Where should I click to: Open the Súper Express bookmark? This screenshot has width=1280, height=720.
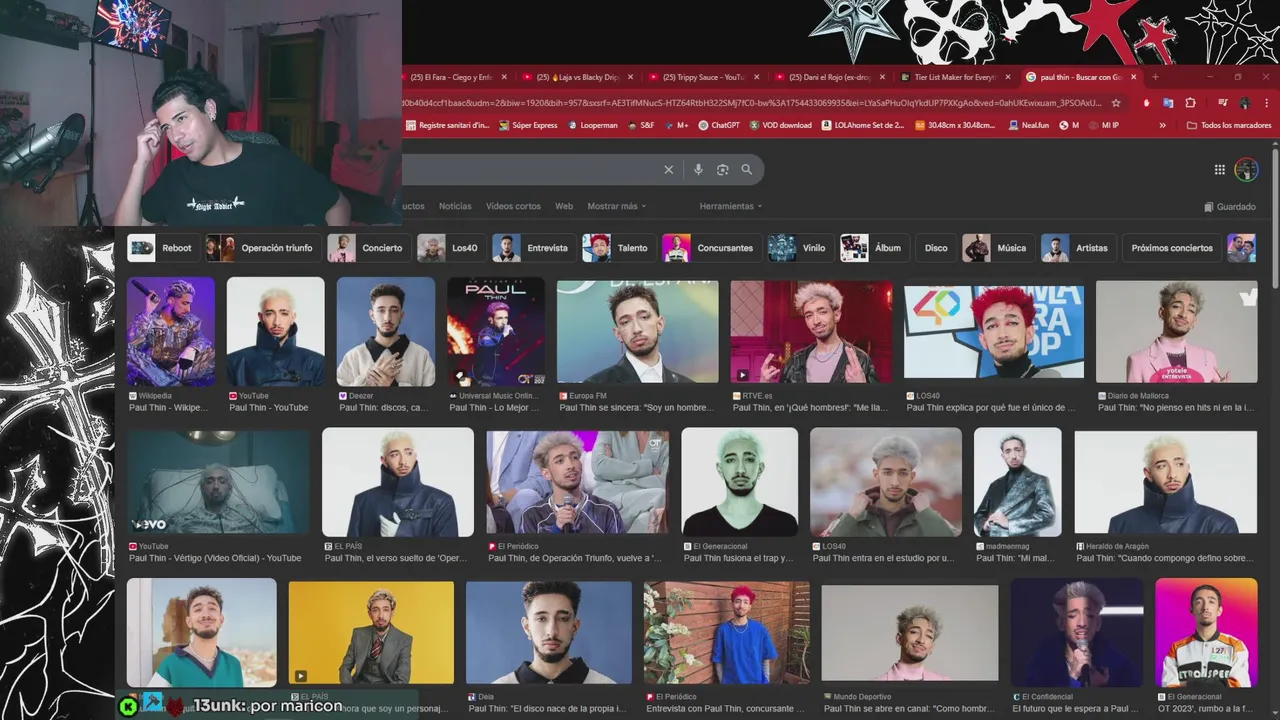[527, 125]
